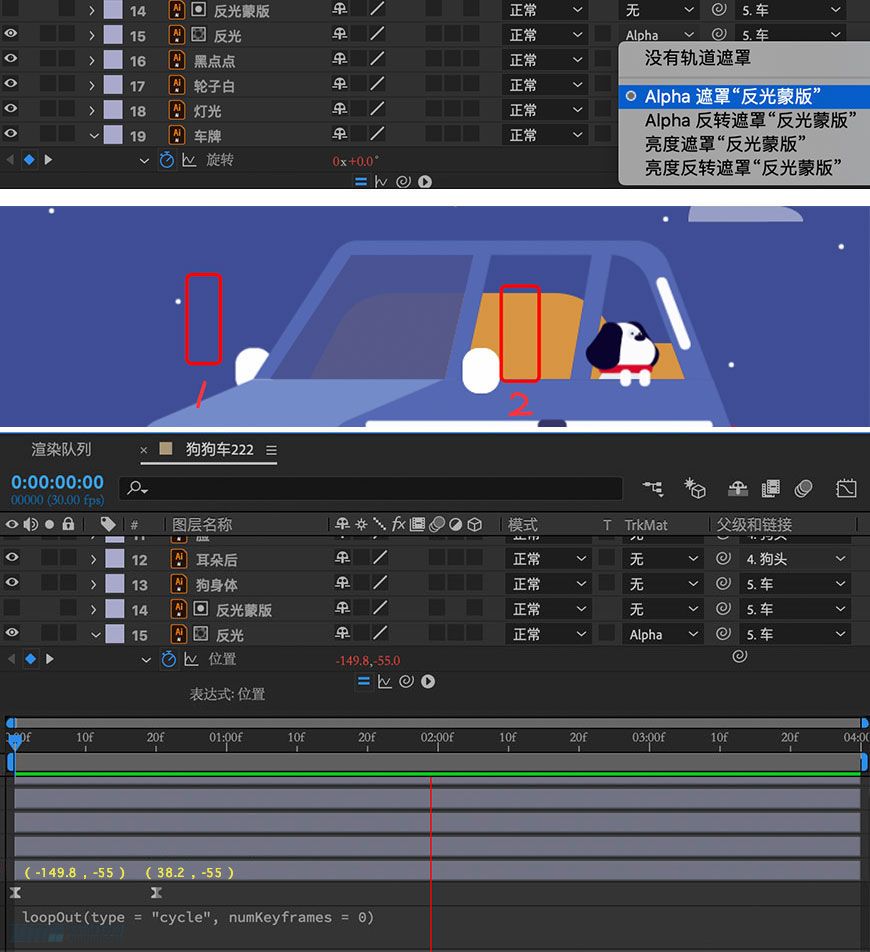870x952 pixels.
Task: Click expression pick whip under 旋转 row
Action: (403, 182)
